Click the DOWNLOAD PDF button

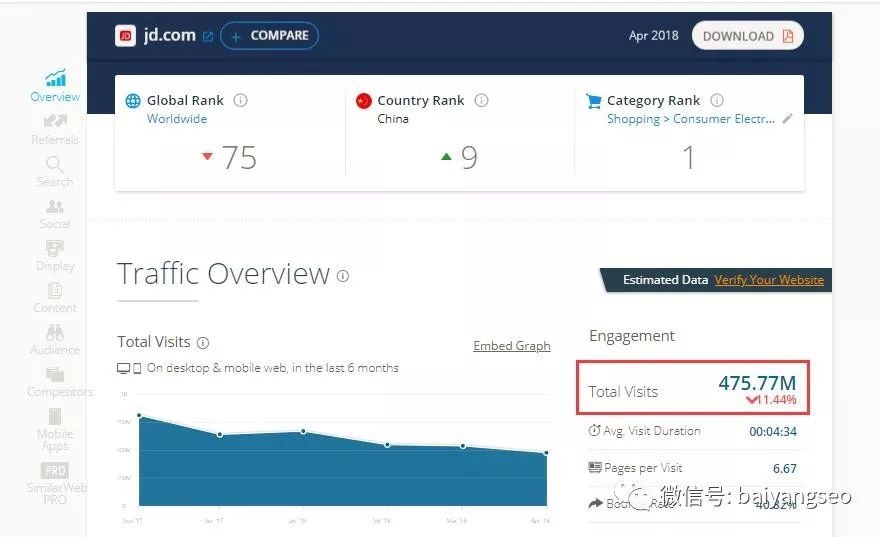click(x=748, y=36)
